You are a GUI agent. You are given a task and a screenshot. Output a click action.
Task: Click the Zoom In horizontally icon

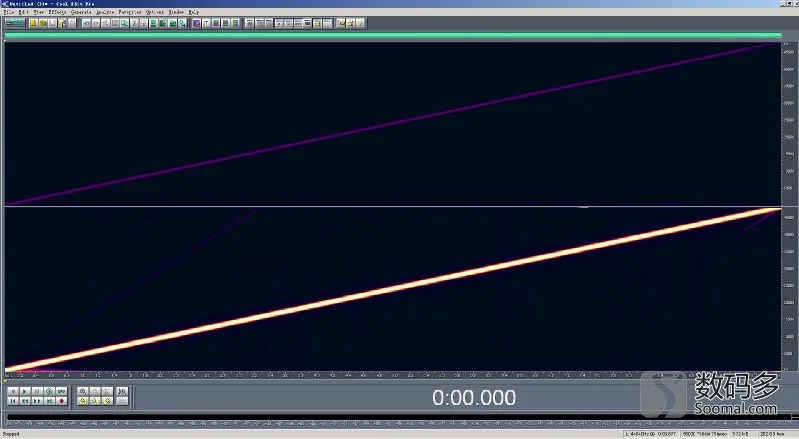pos(83,391)
